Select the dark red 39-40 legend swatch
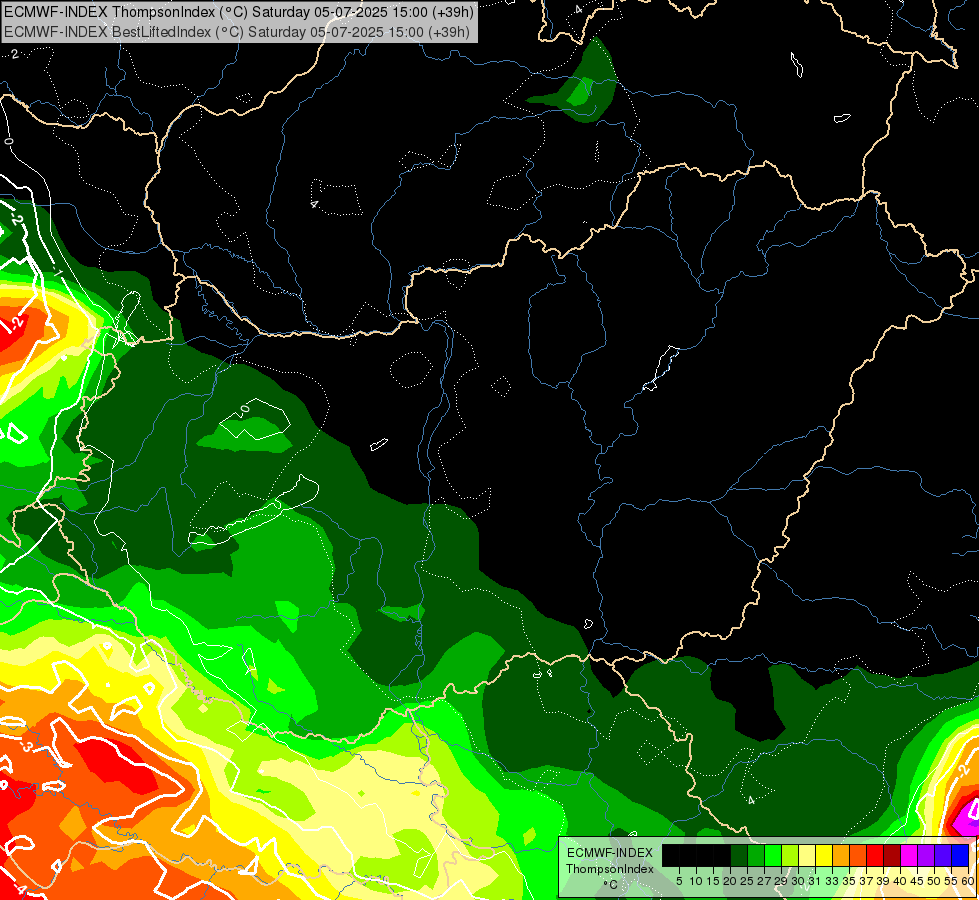The width and height of the screenshot is (979, 900). [x=892, y=855]
